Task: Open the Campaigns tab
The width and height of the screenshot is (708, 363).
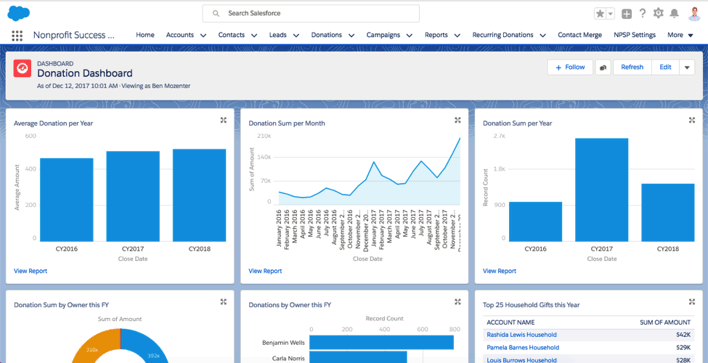Action: (383, 35)
